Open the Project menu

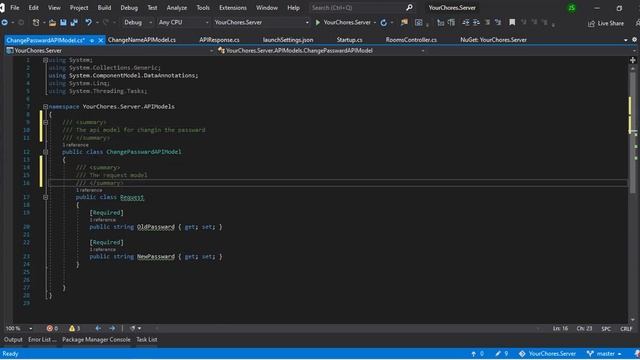(x=79, y=8)
